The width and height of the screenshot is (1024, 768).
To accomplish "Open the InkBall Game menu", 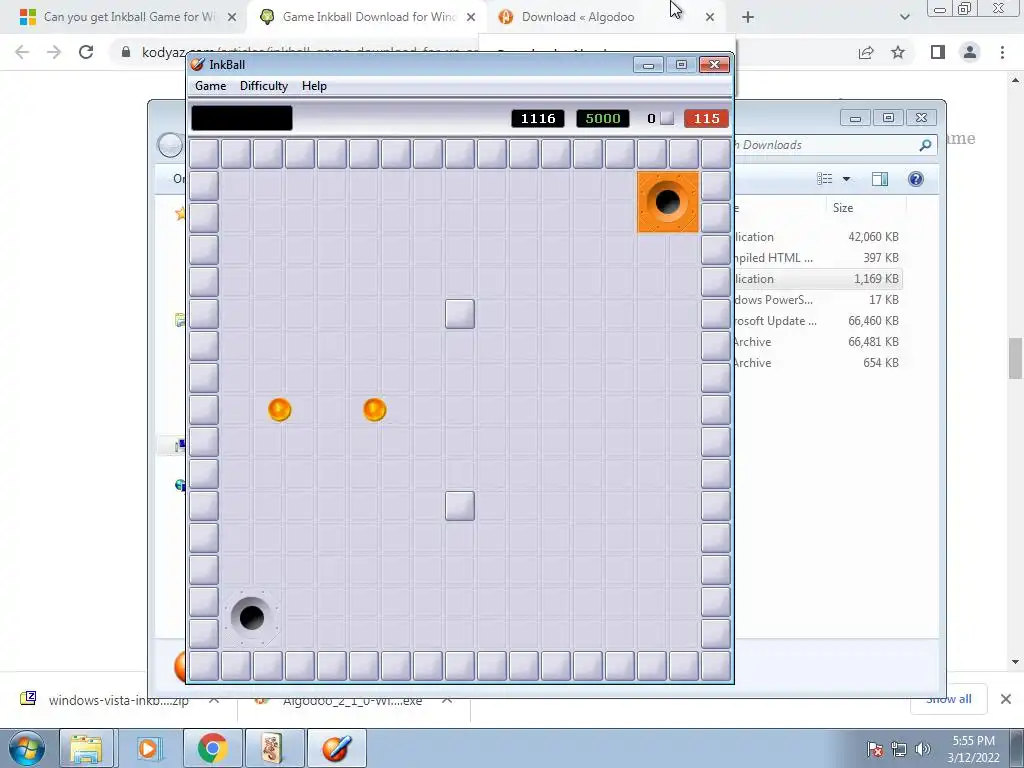I will tap(210, 86).
